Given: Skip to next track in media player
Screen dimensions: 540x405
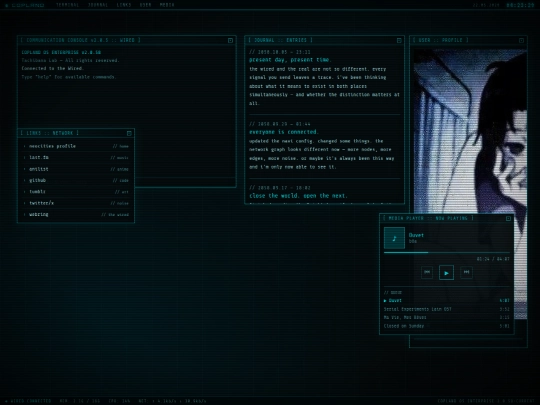Looking at the screenshot, I should coord(466,272).
